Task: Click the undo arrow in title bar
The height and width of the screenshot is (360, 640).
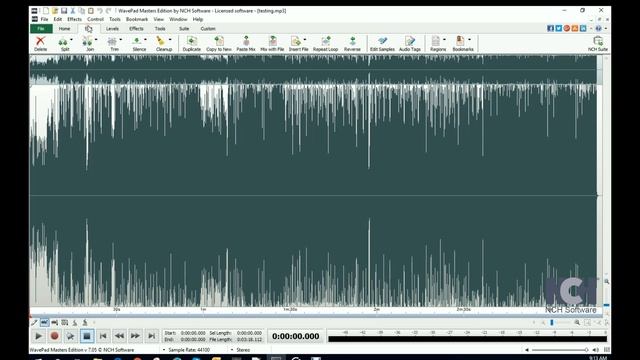Action: point(100,11)
